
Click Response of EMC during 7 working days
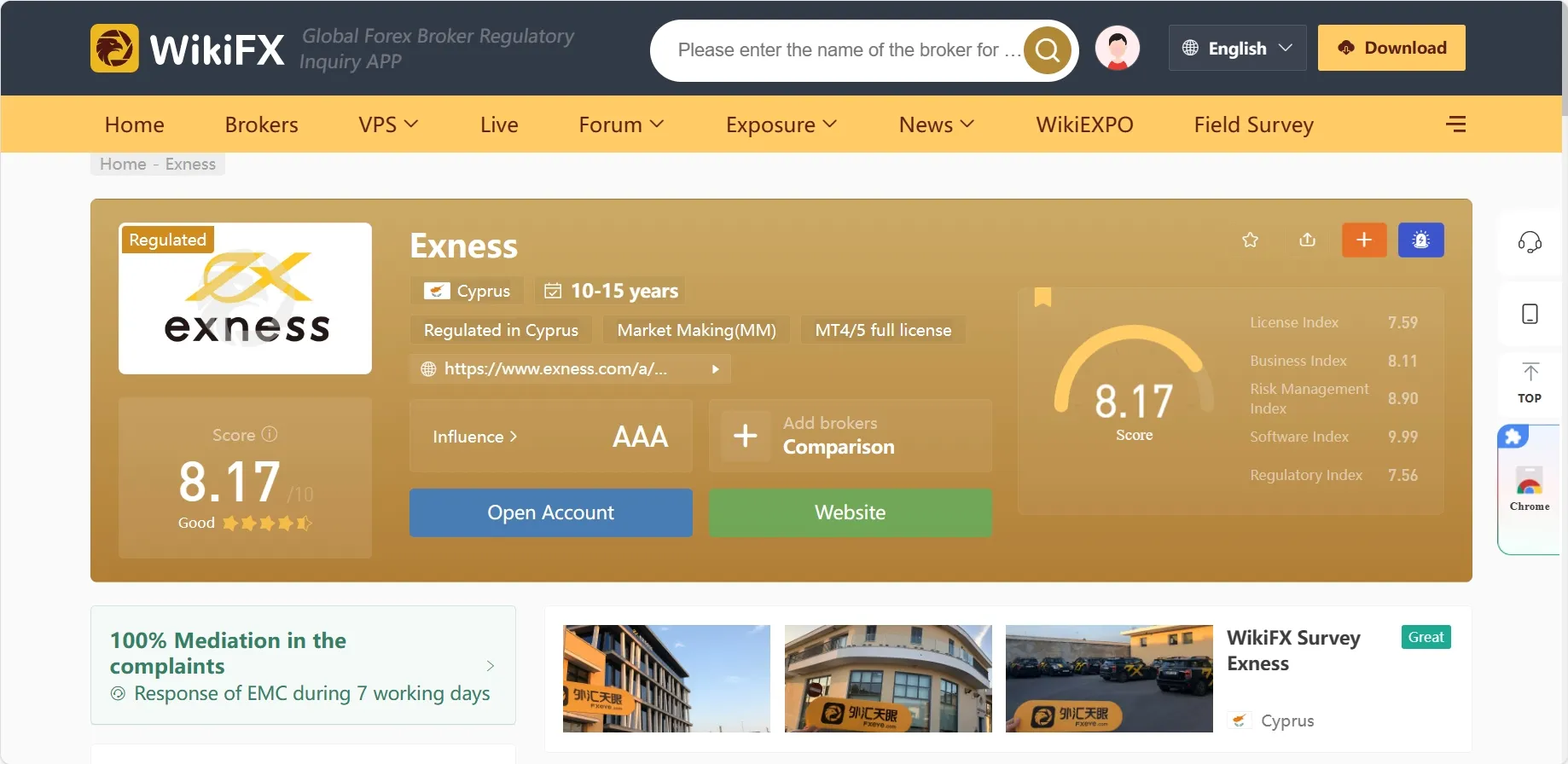pyautogui.click(x=312, y=693)
